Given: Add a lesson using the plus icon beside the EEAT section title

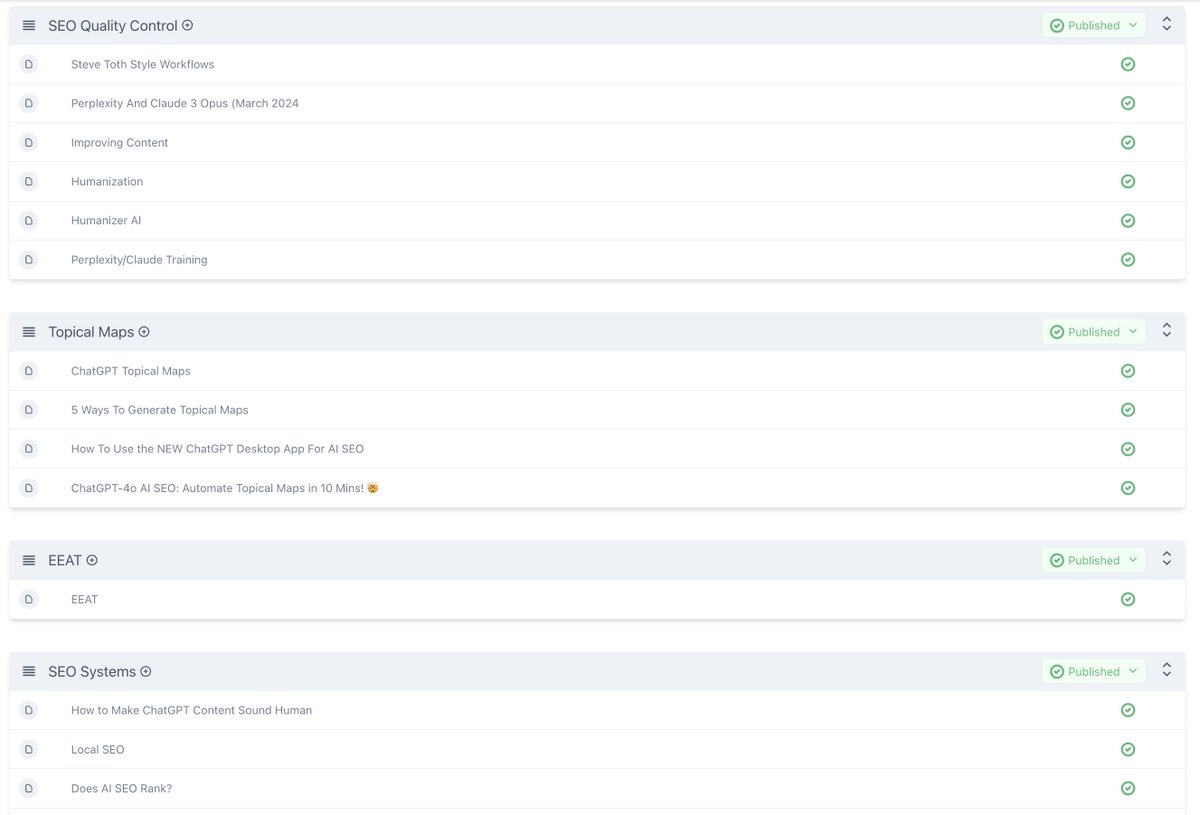Looking at the screenshot, I should (92, 560).
